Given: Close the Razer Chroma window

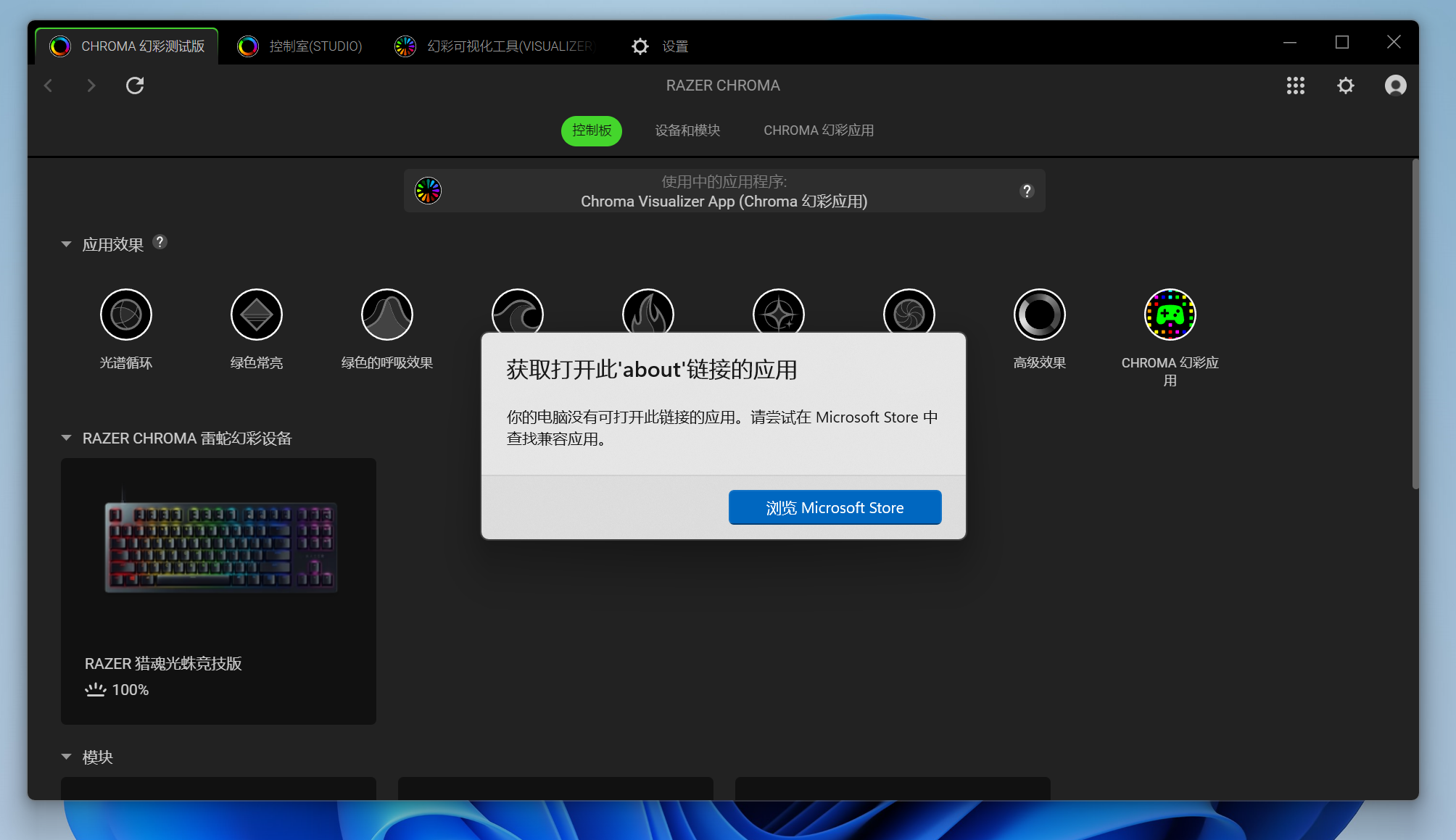Looking at the screenshot, I should pyautogui.click(x=1393, y=42).
